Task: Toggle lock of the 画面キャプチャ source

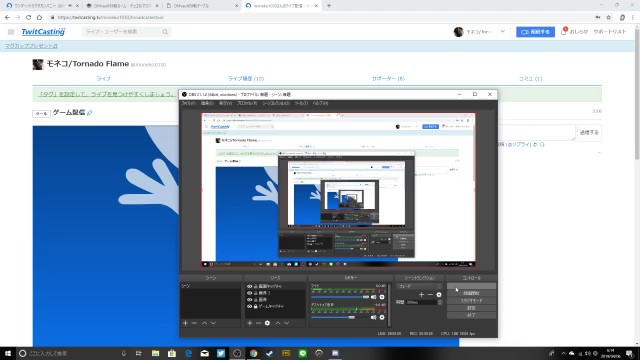Action: coord(256,287)
